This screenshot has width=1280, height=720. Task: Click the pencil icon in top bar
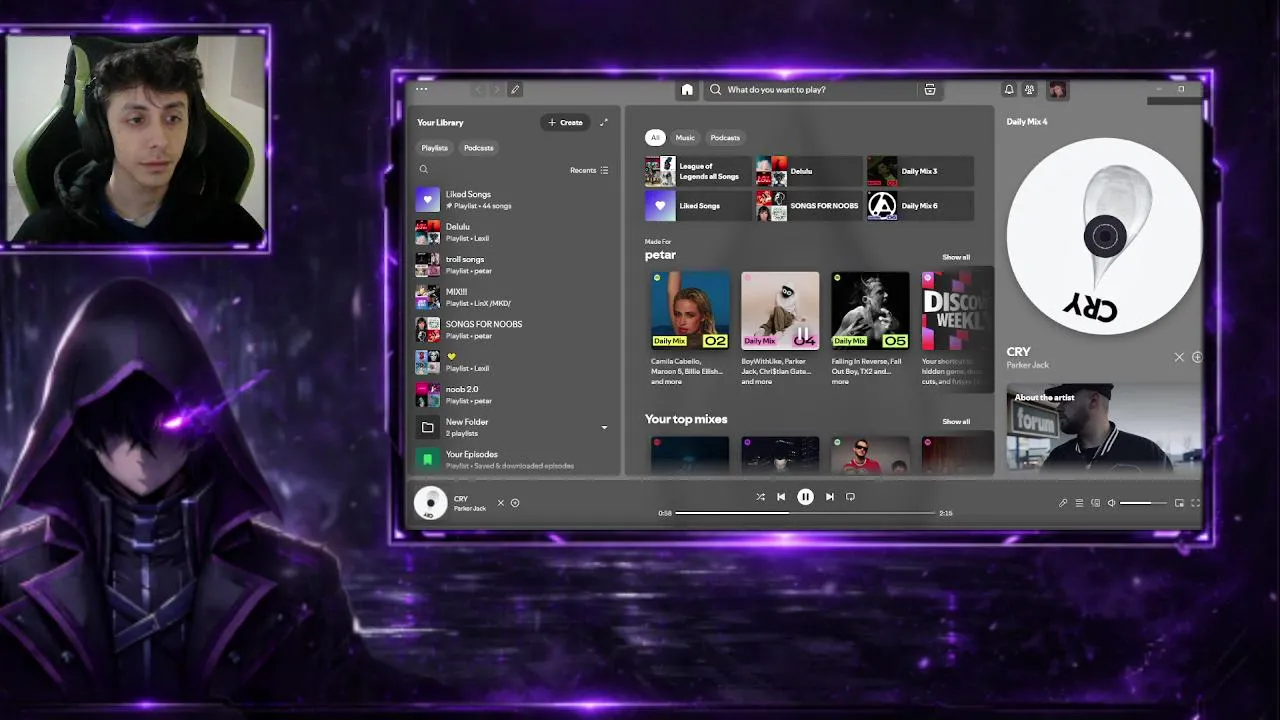(515, 90)
